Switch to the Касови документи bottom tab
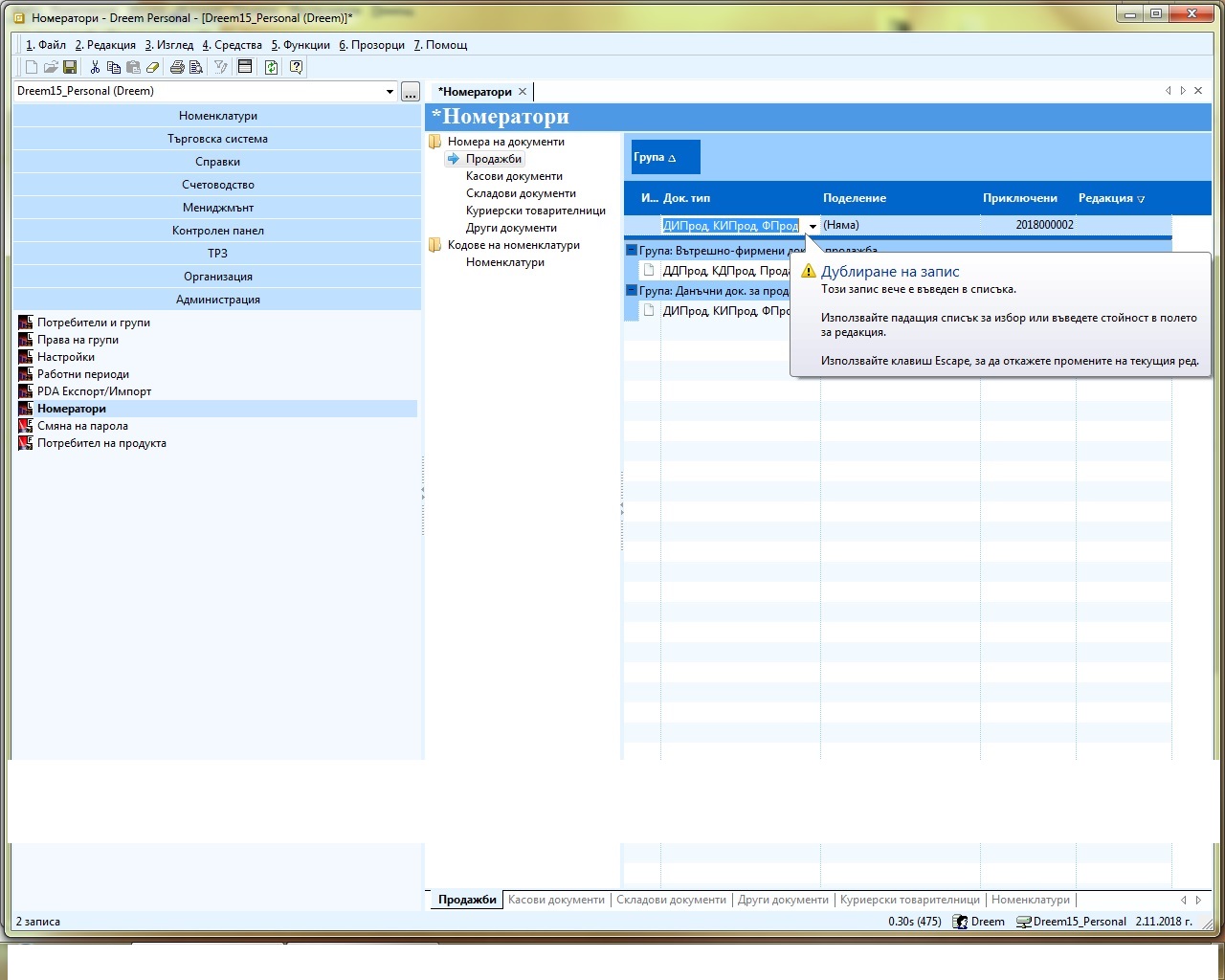The image size is (1225, 980). pos(556,900)
